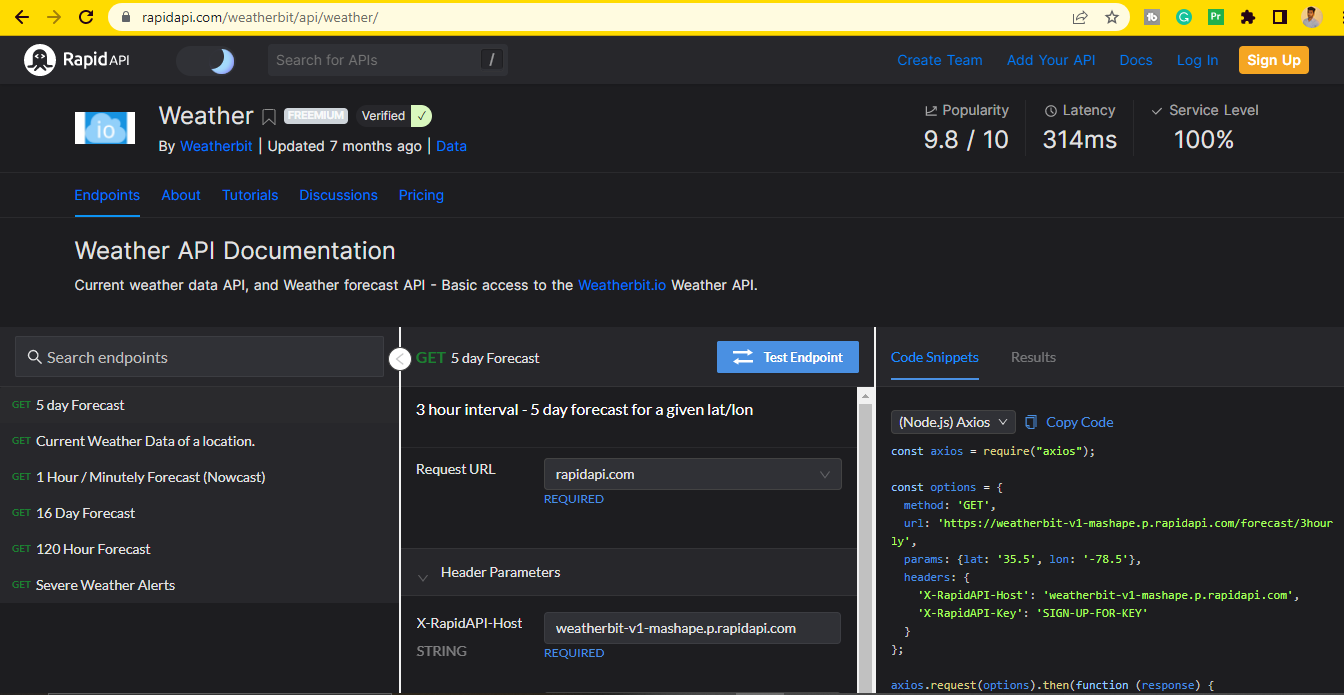Select the 5 day Forecast endpoint

point(199,405)
